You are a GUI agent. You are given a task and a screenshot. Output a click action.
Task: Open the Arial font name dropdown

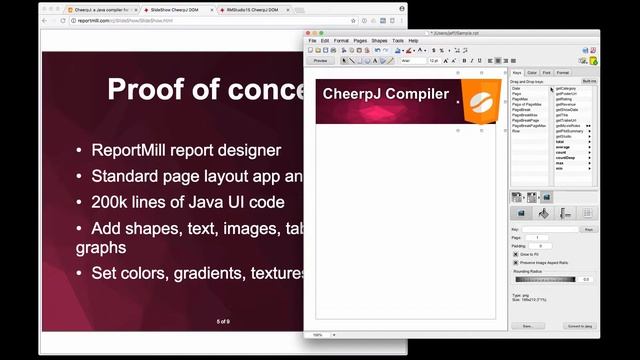pyautogui.click(x=413, y=61)
